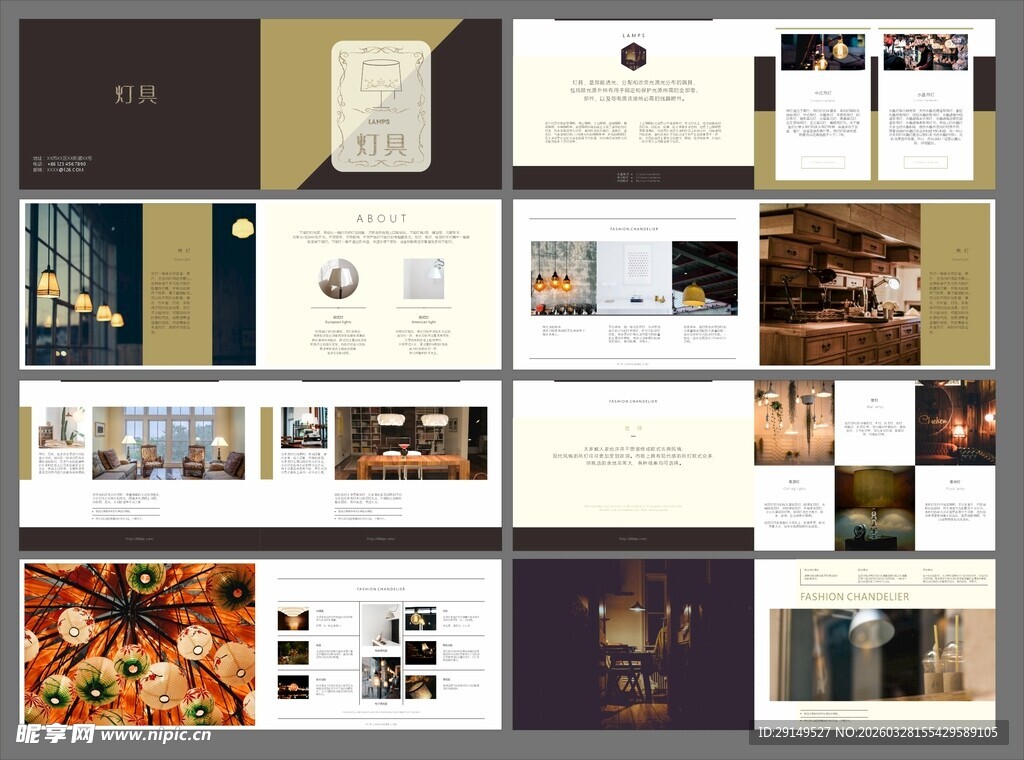Click the 灯具 title on the dark cover
Image resolution: width=1024 pixels, height=760 pixels.
(x=136, y=95)
